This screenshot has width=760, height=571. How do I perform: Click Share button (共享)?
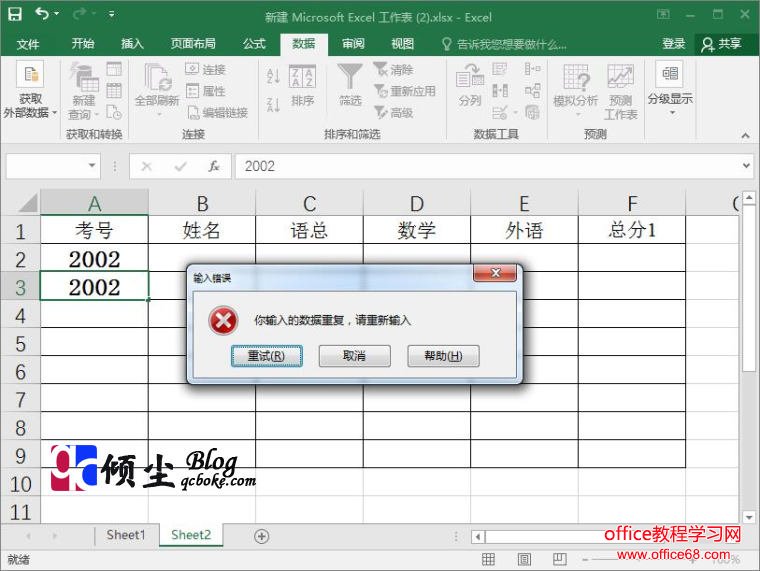click(x=721, y=44)
